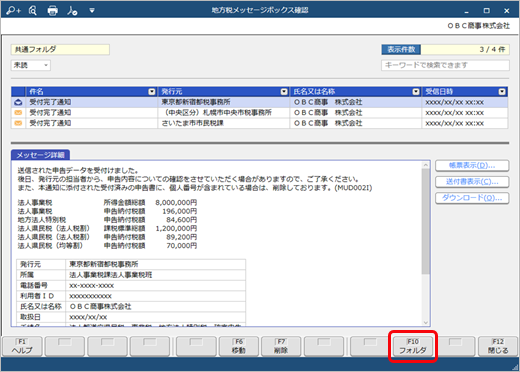Expand the title bar dropdown arrow
The height and width of the screenshot is (372, 520).
(x=92, y=11)
